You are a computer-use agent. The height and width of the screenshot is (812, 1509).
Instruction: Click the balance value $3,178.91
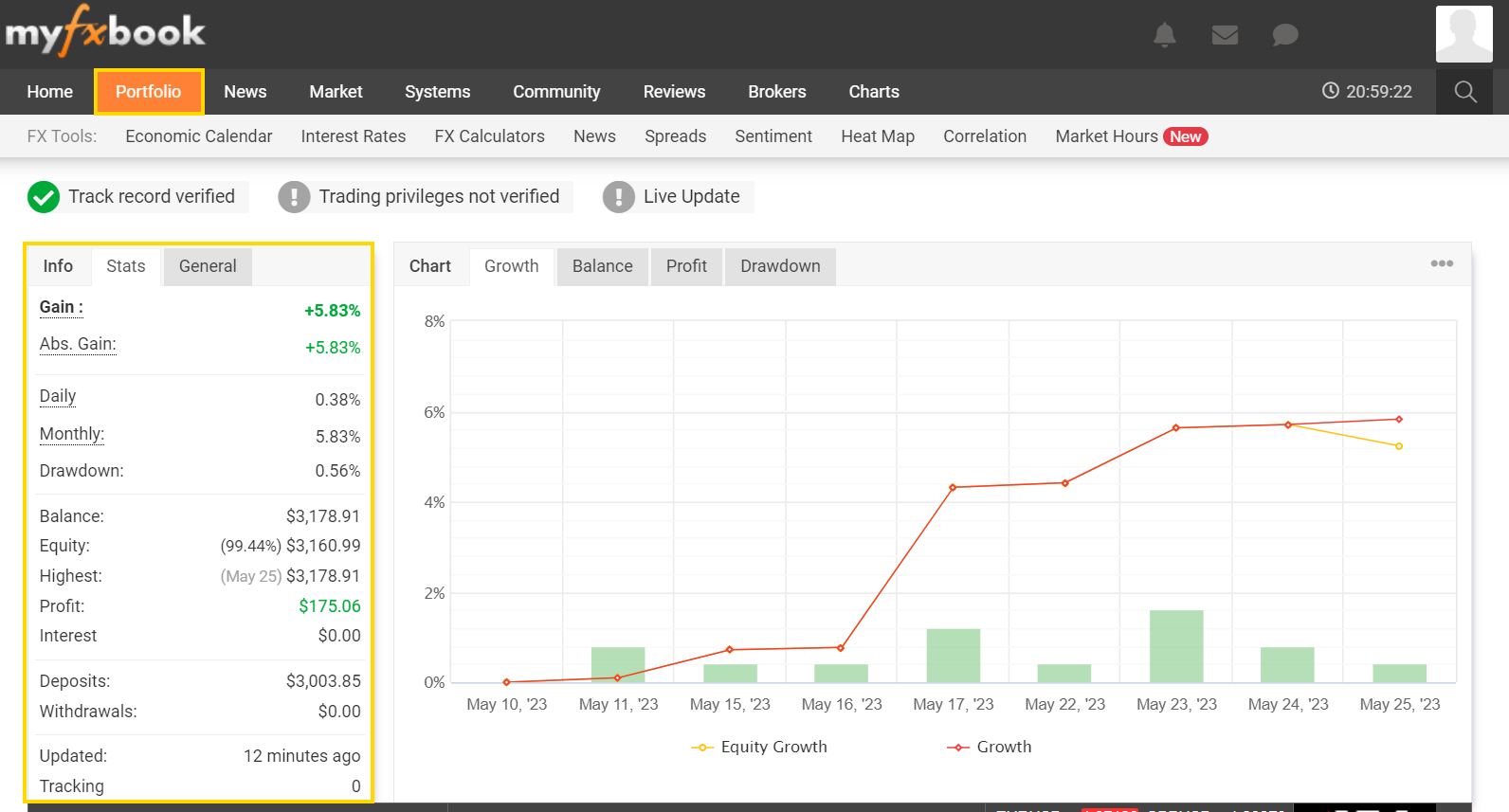(x=323, y=516)
